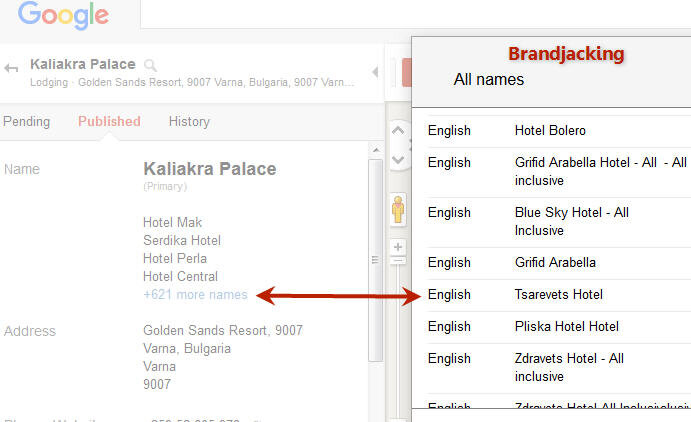Select the Blue Sky Hotel - All Inclusive row
The height and width of the screenshot is (422, 691).
click(x=558, y=222)
